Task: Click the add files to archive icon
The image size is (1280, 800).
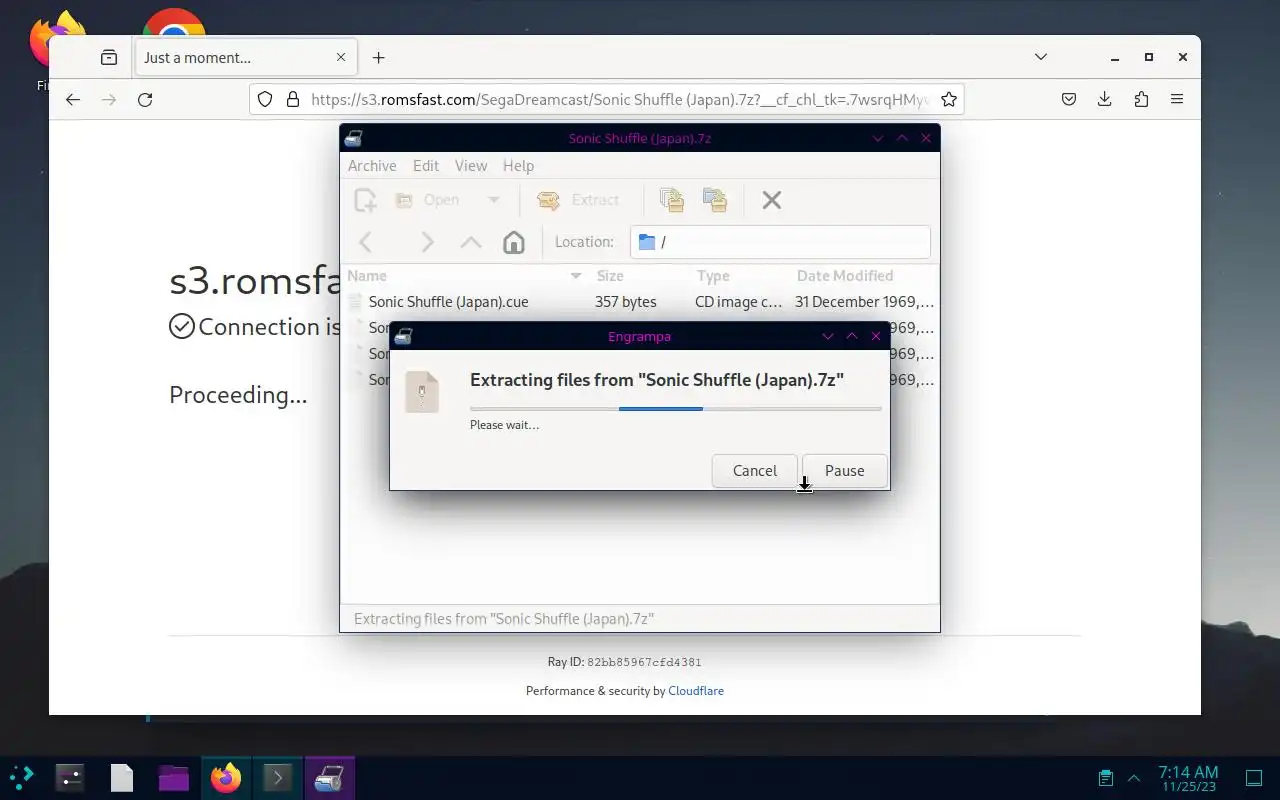Action: point(672,200)
